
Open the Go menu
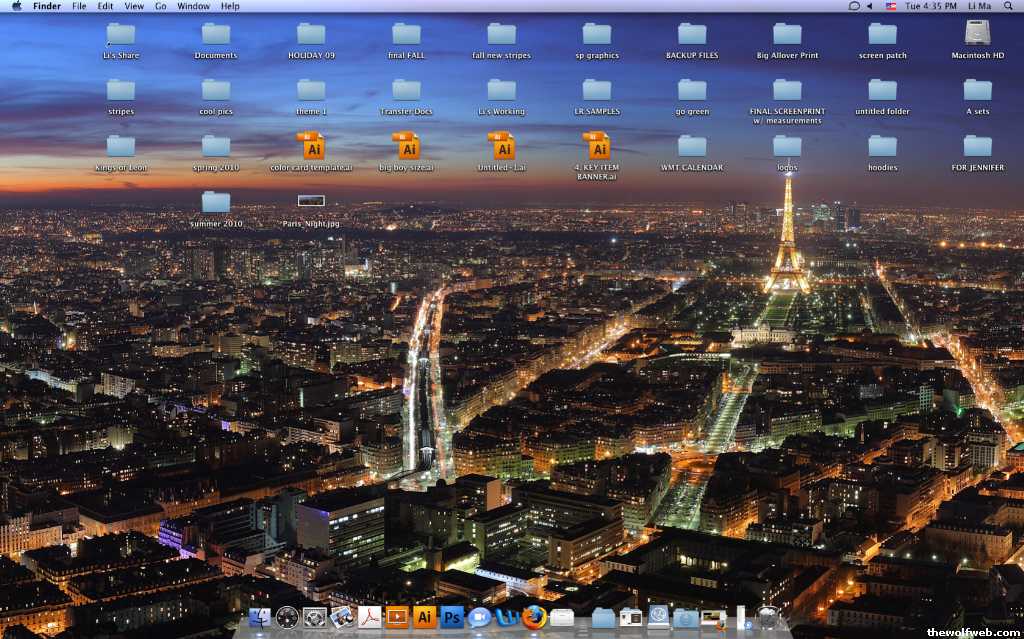tap(161, 6)
